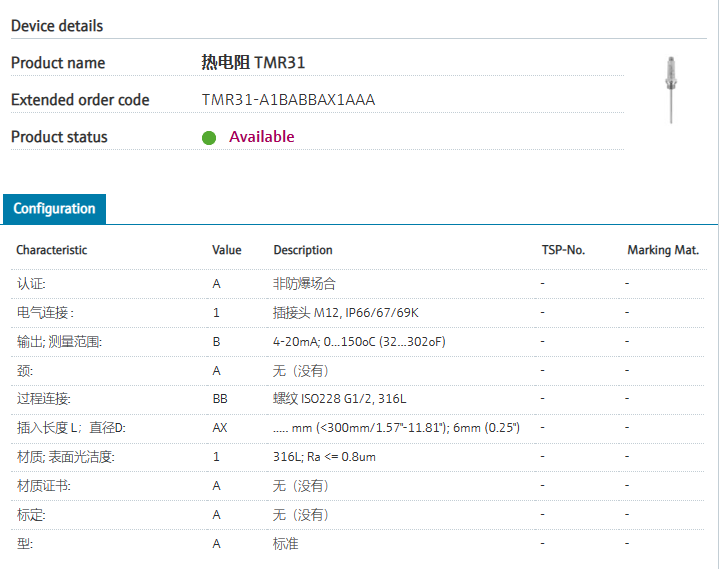Image resolution: width=719 pixels, height=569 pixels.
Task: Select the 材质证书 row label
Action: (43, 486)
